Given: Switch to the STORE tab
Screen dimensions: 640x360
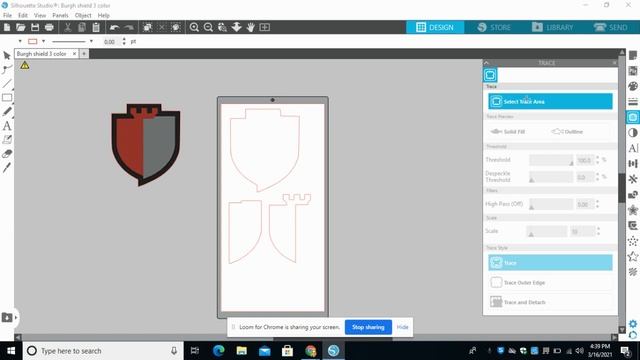Looking at the screenshot, I should 494,27.
